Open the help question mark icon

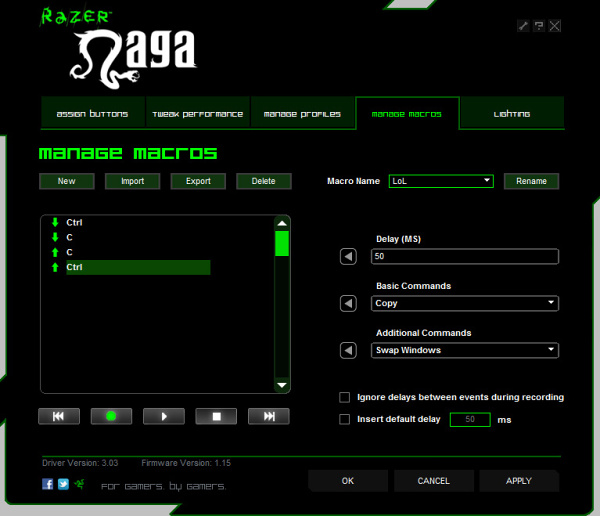(x=539, y=26)
